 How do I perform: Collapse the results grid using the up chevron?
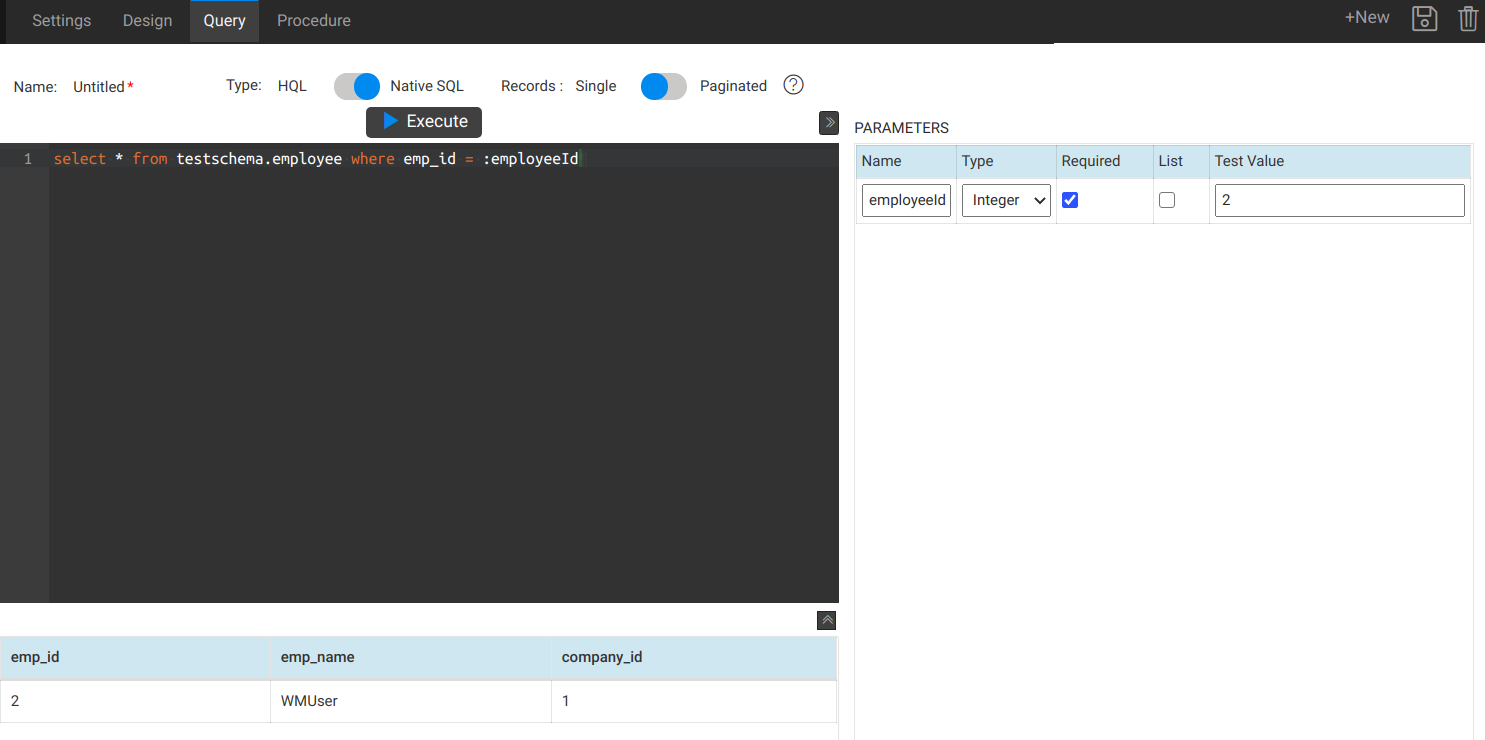pyautogui.click(x=826, y=620)
